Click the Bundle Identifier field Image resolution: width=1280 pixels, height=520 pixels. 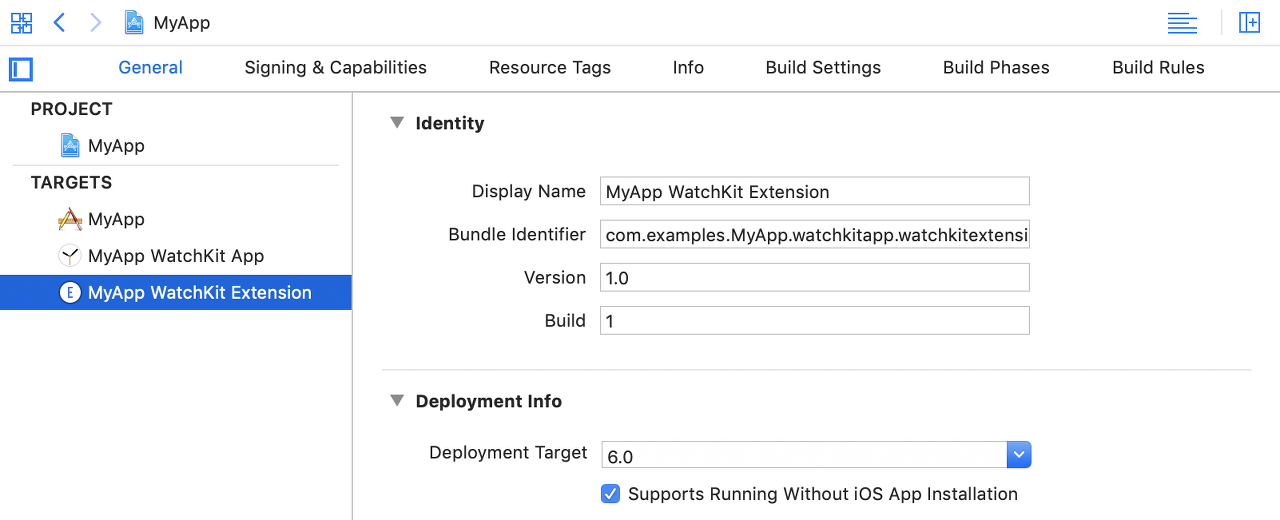(815, 234)
